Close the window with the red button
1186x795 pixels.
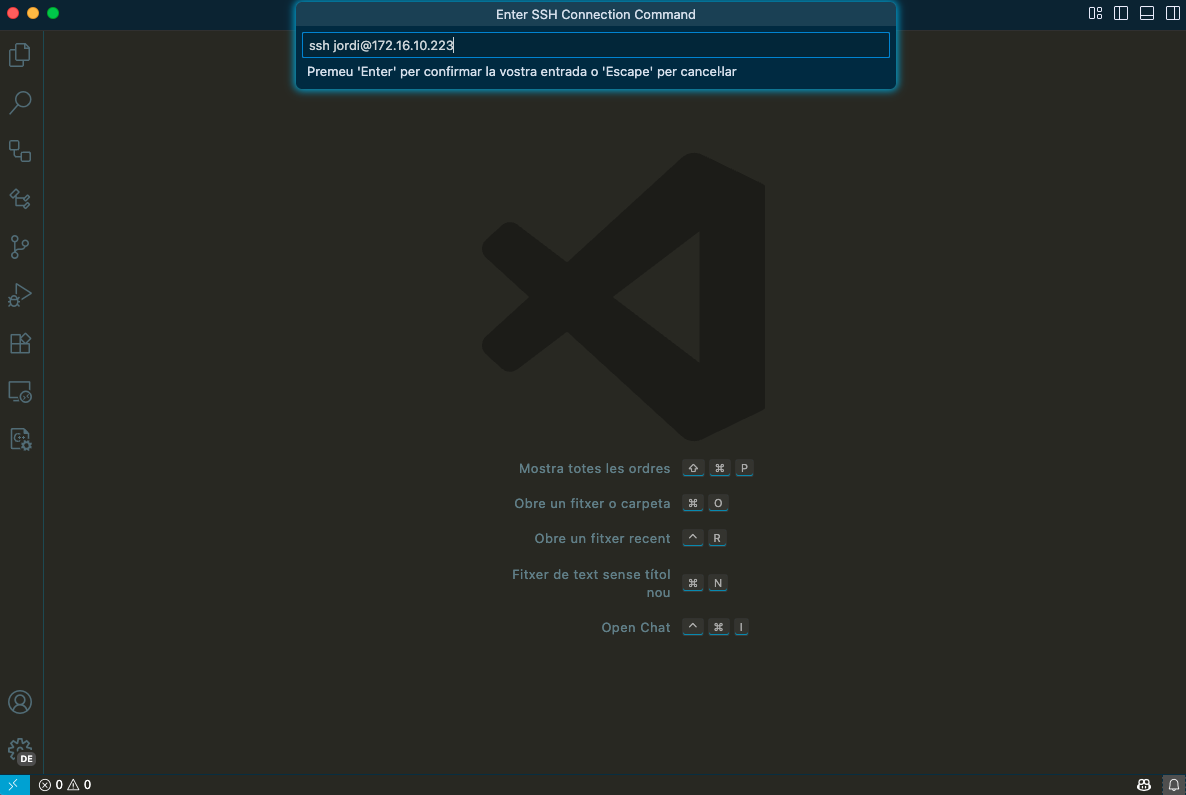click(13, 13)
